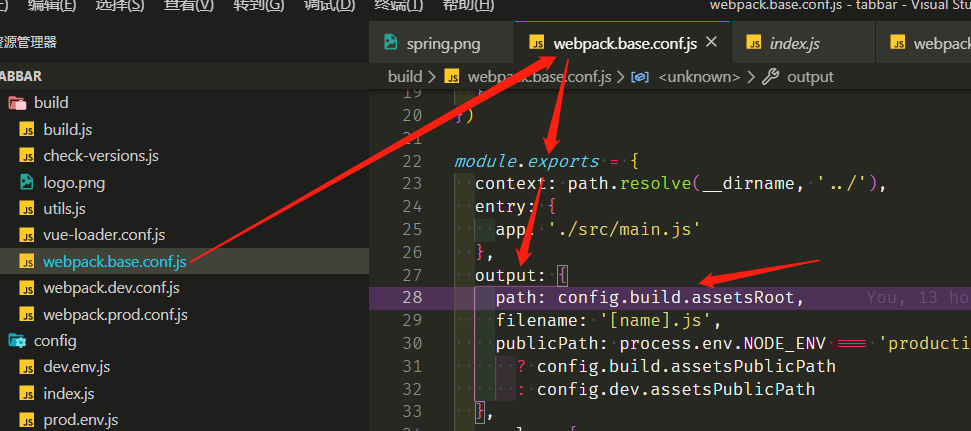This screenshot has width=971, height=431.
Task: Click the build breadcrumb segment
Action: pyautogui.click(x=405, y=77)
